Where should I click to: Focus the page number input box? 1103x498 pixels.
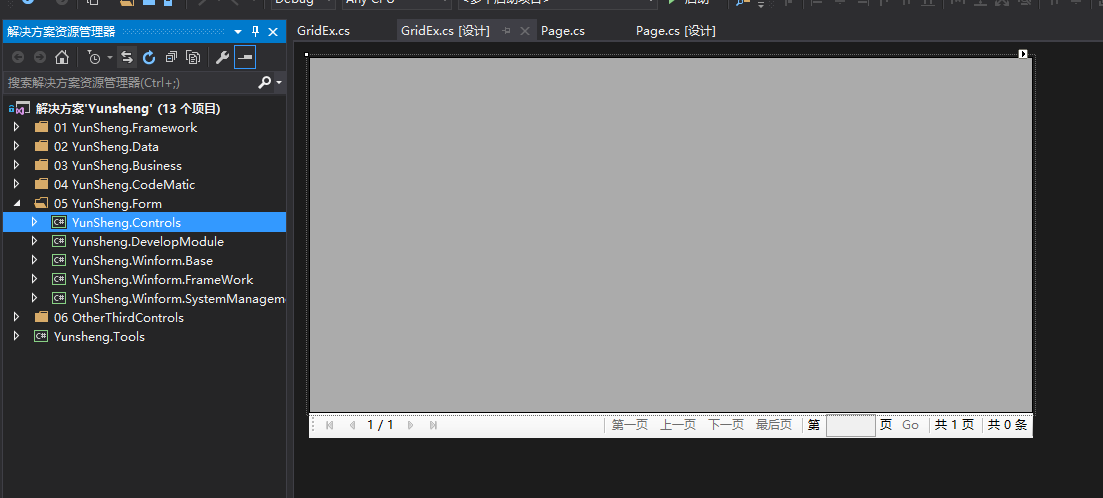pyautogui.click(x=850, y=426)
